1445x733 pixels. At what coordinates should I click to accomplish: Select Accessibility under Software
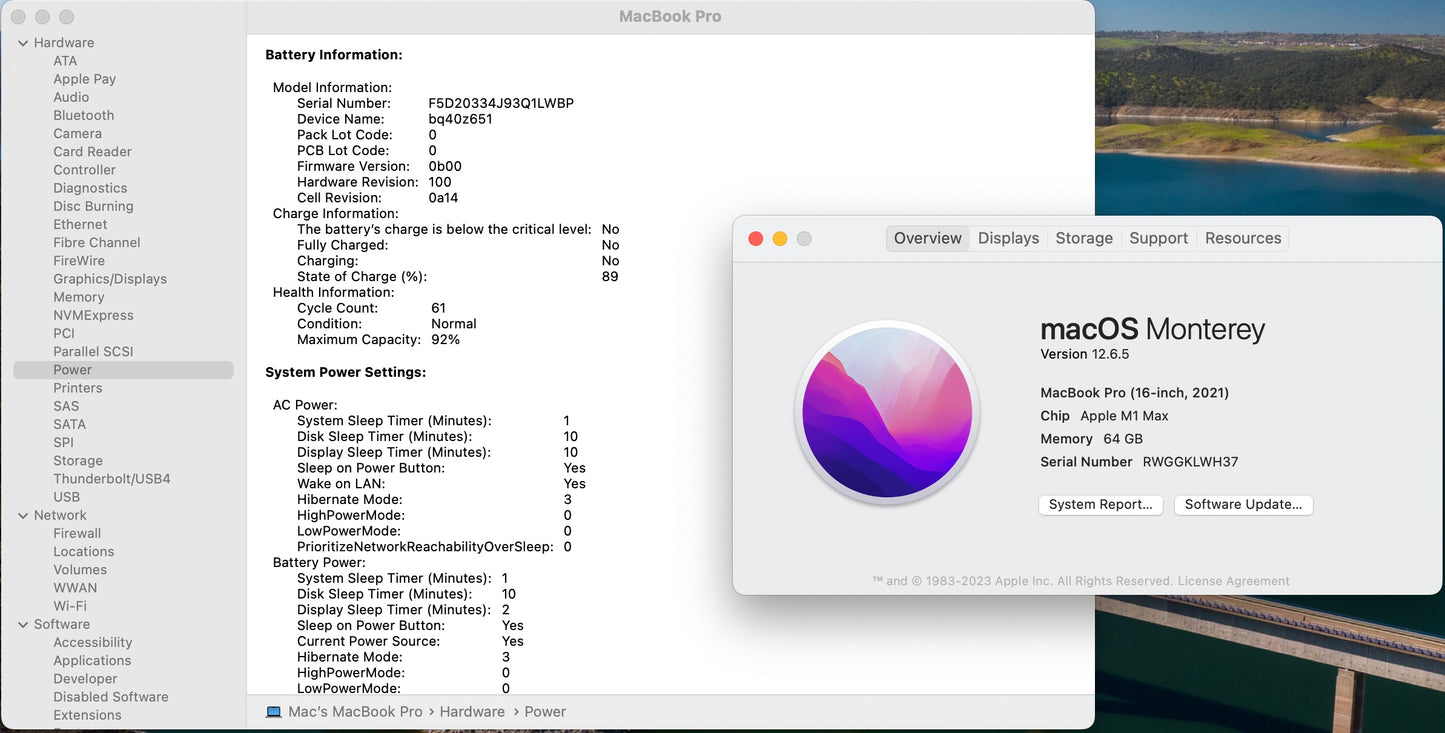[x=93, y=643]
